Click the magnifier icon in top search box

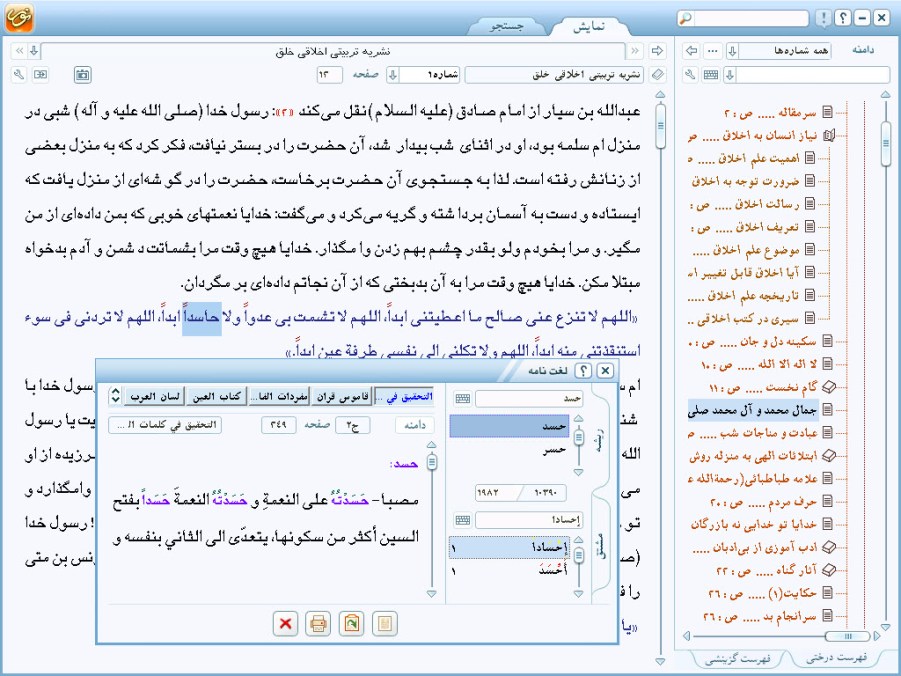click(686, 18)
